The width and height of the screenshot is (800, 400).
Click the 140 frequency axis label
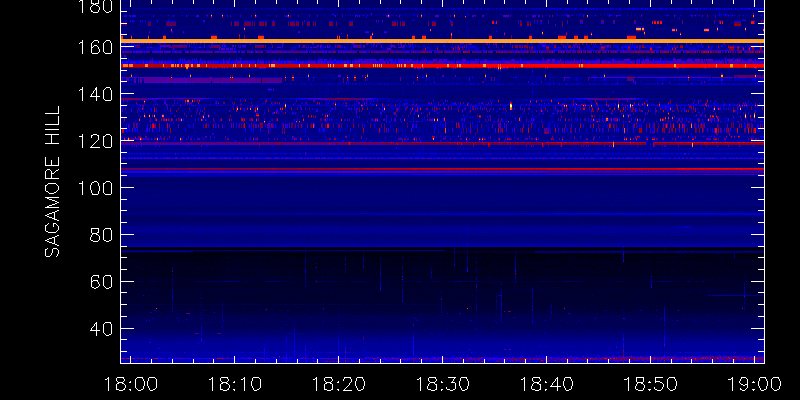point(94,94)
